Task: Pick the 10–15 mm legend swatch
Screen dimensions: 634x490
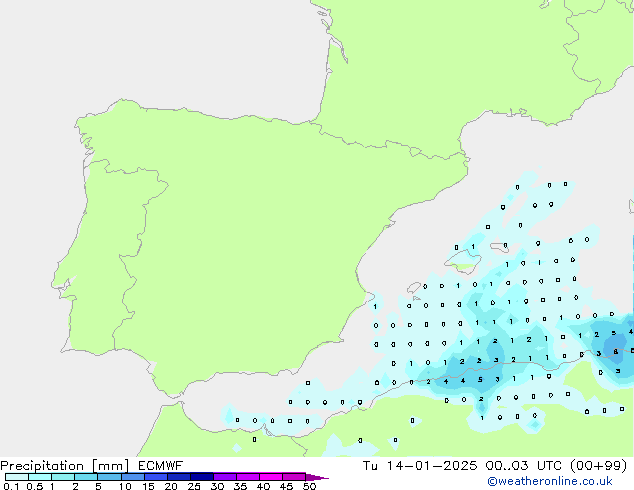Action: (x=133, y=477)
